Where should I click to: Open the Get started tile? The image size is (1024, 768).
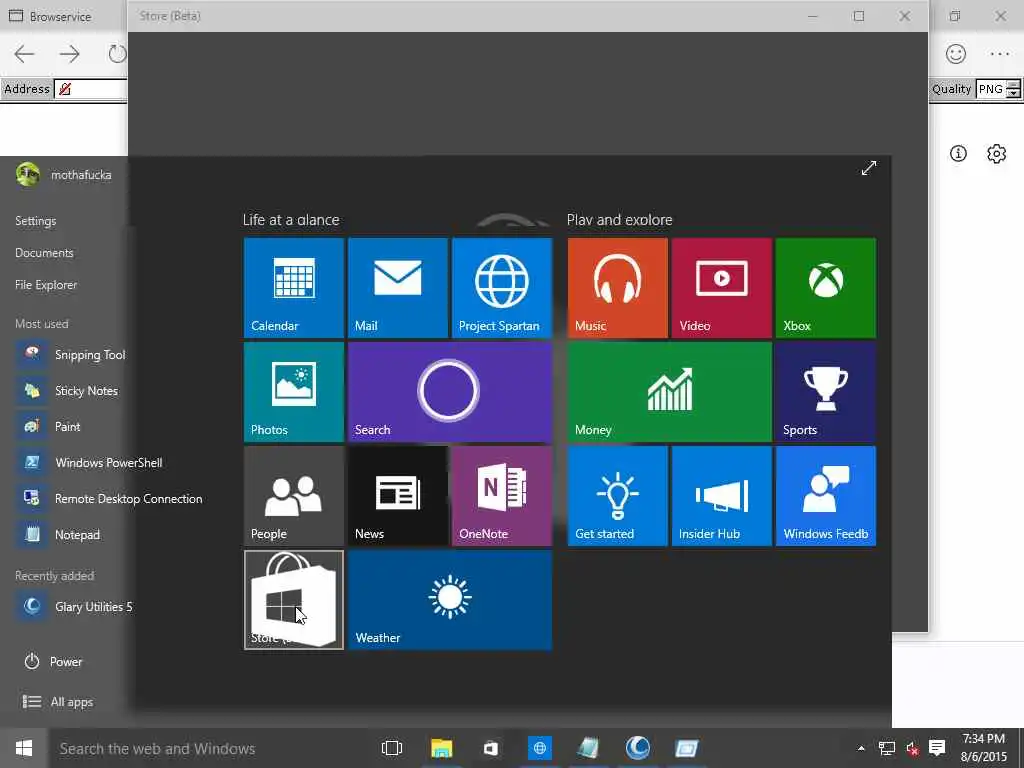click(x=618, y=496)
